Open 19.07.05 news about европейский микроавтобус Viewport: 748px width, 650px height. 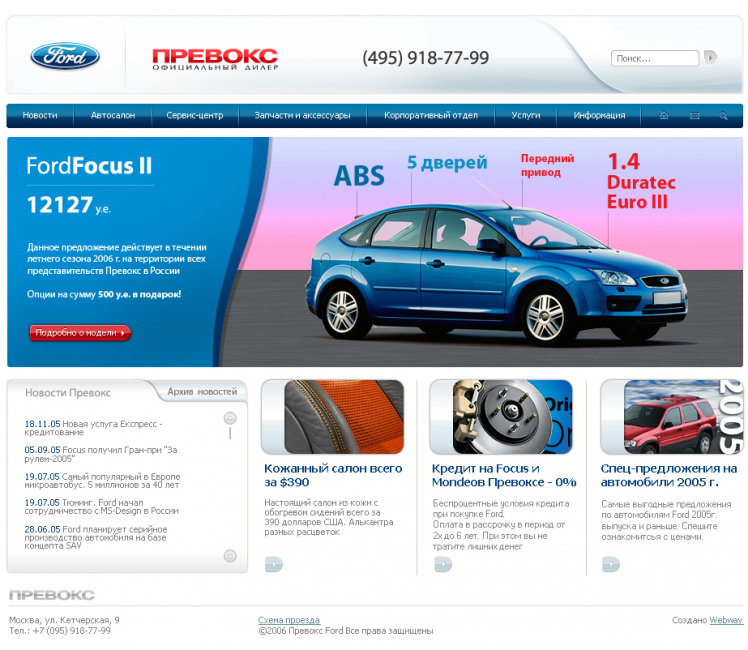pos(103,481)
